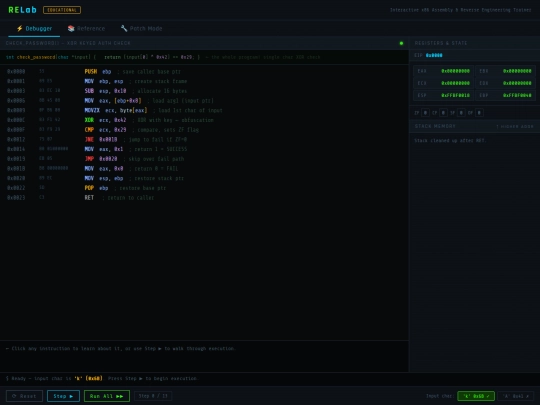
Task: Select the POP ebp instruction
Action: 204,188
